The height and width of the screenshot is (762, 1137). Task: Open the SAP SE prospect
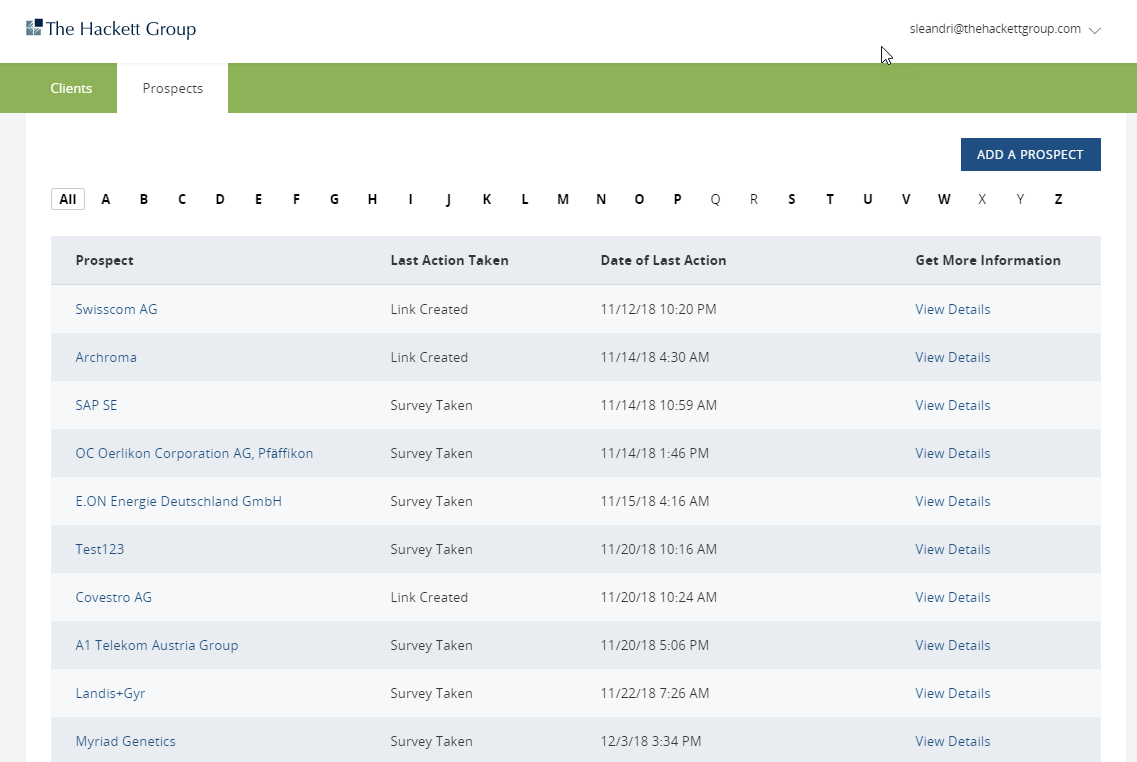point(96,405)
